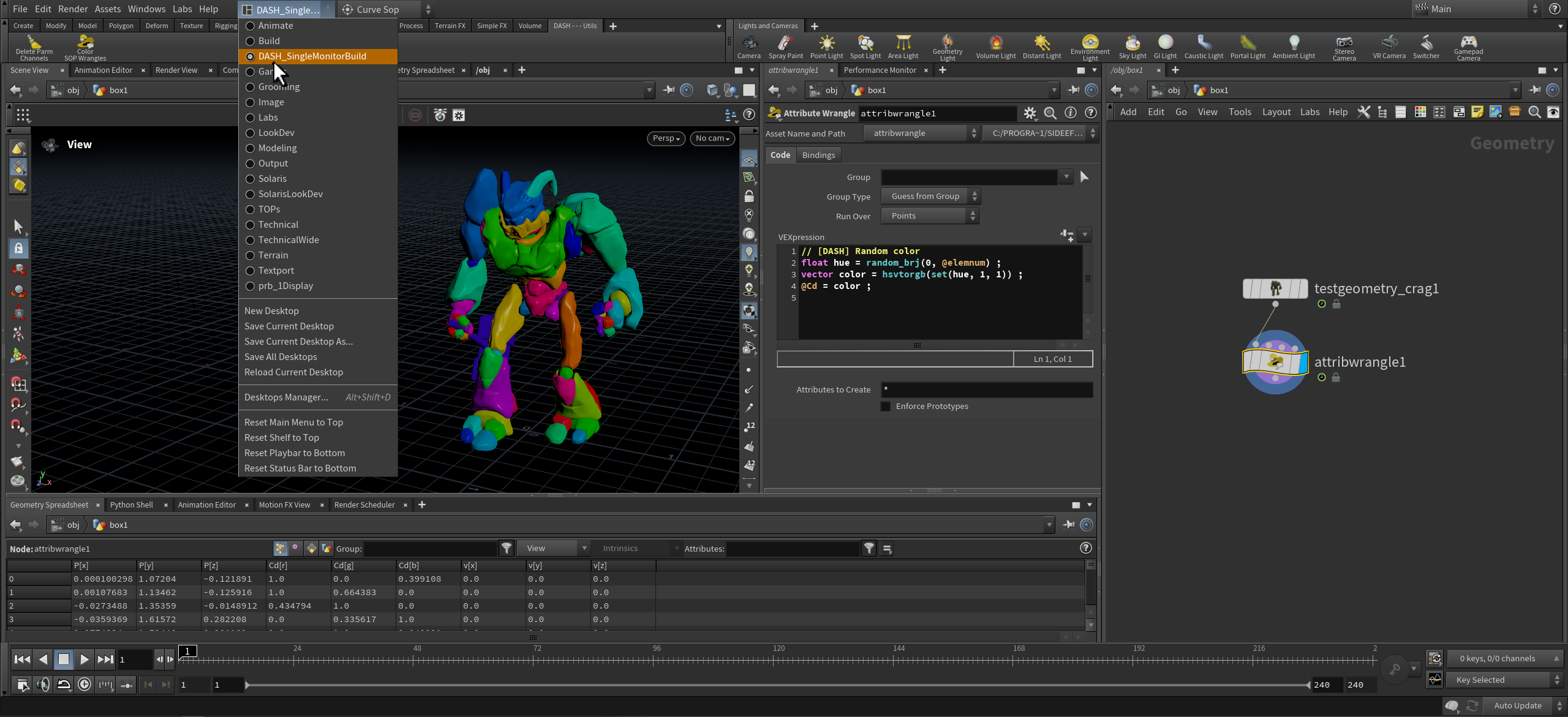Add an Ambient Light from shelf

(1293, 47)
